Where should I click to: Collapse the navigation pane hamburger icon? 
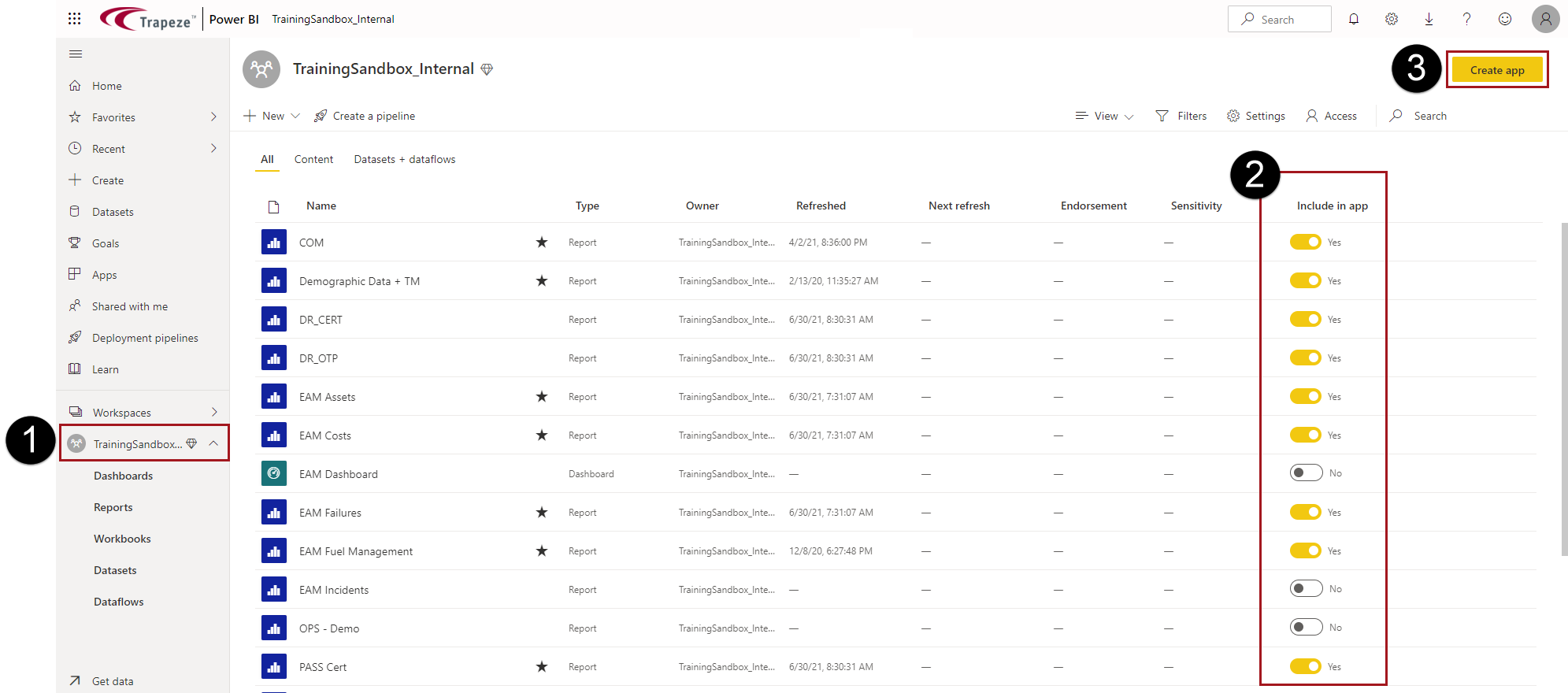click(x=76, y=54)
